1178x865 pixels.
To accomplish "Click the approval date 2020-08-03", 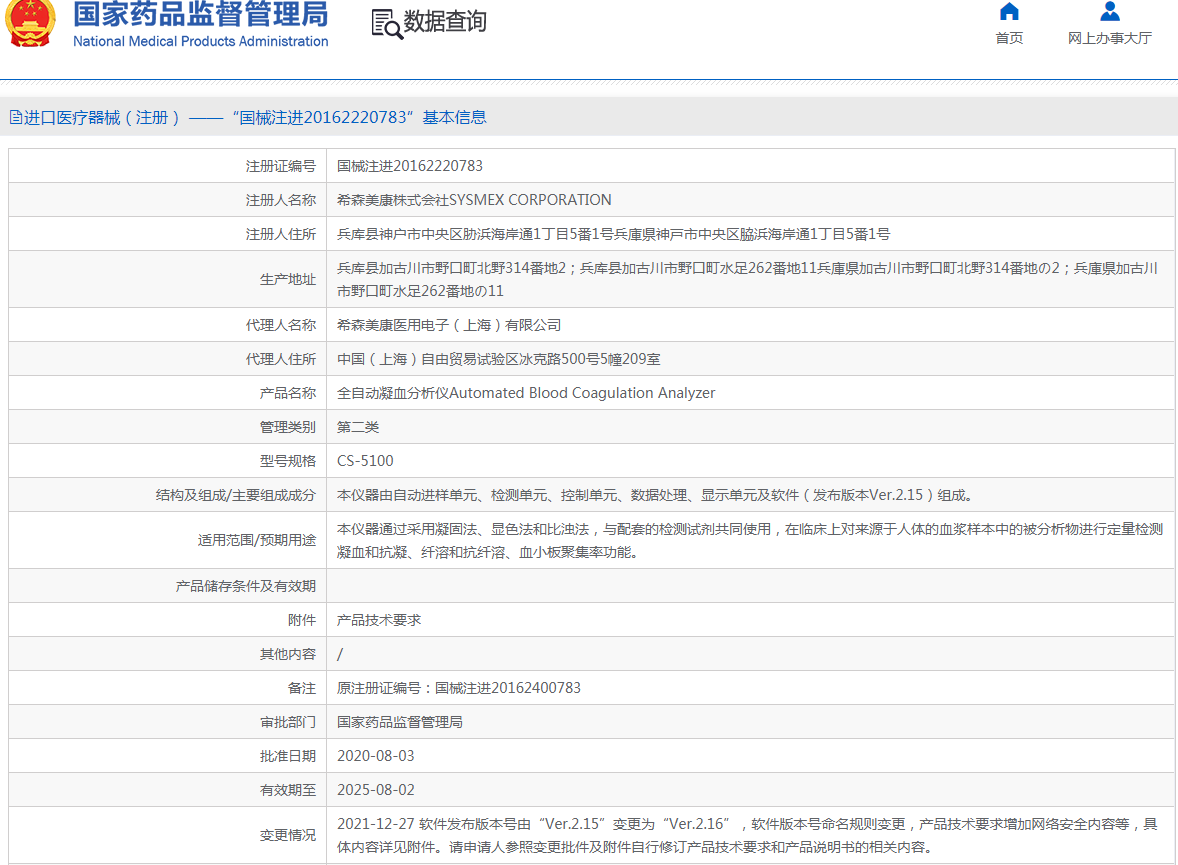I will coord(375,756).
